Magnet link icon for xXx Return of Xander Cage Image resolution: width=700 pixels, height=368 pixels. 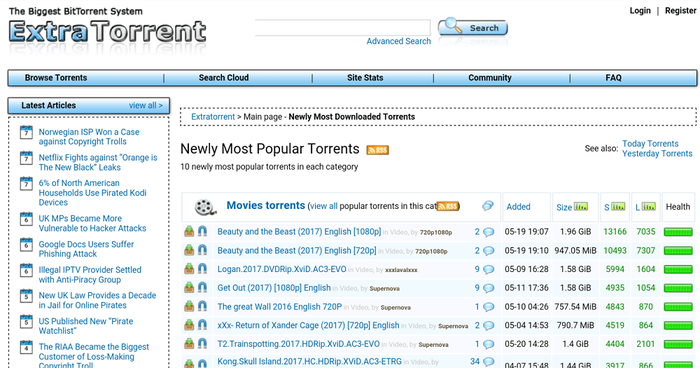point(202,325)
